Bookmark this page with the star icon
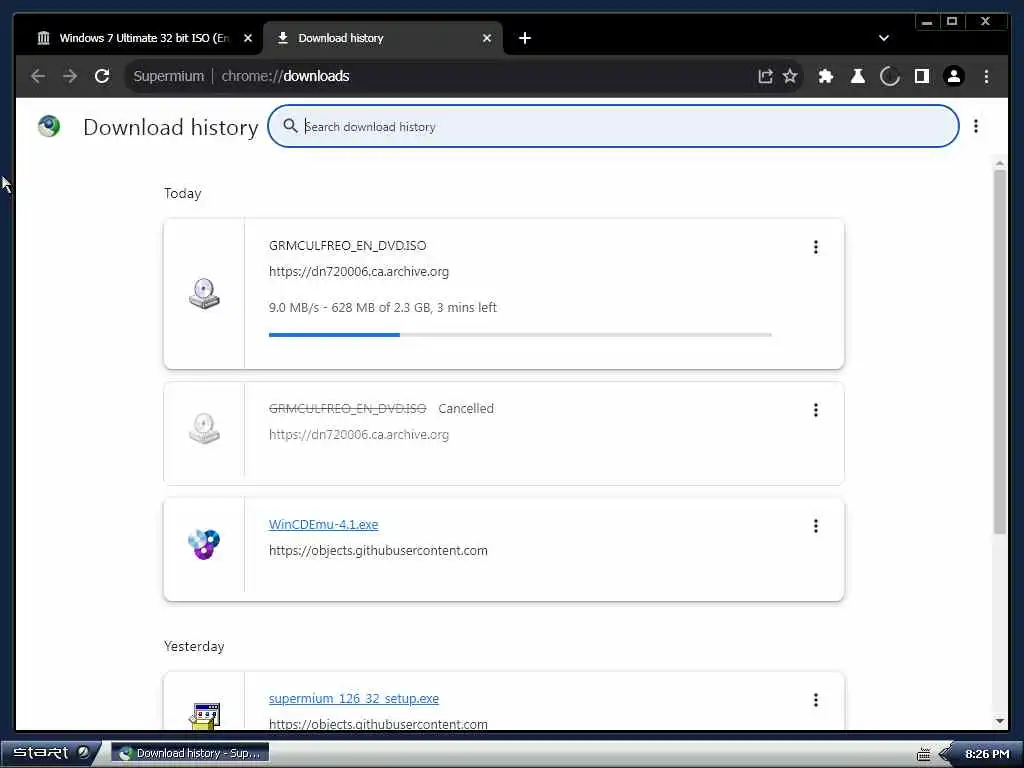The image size is (1024, 768). [790, 76]
